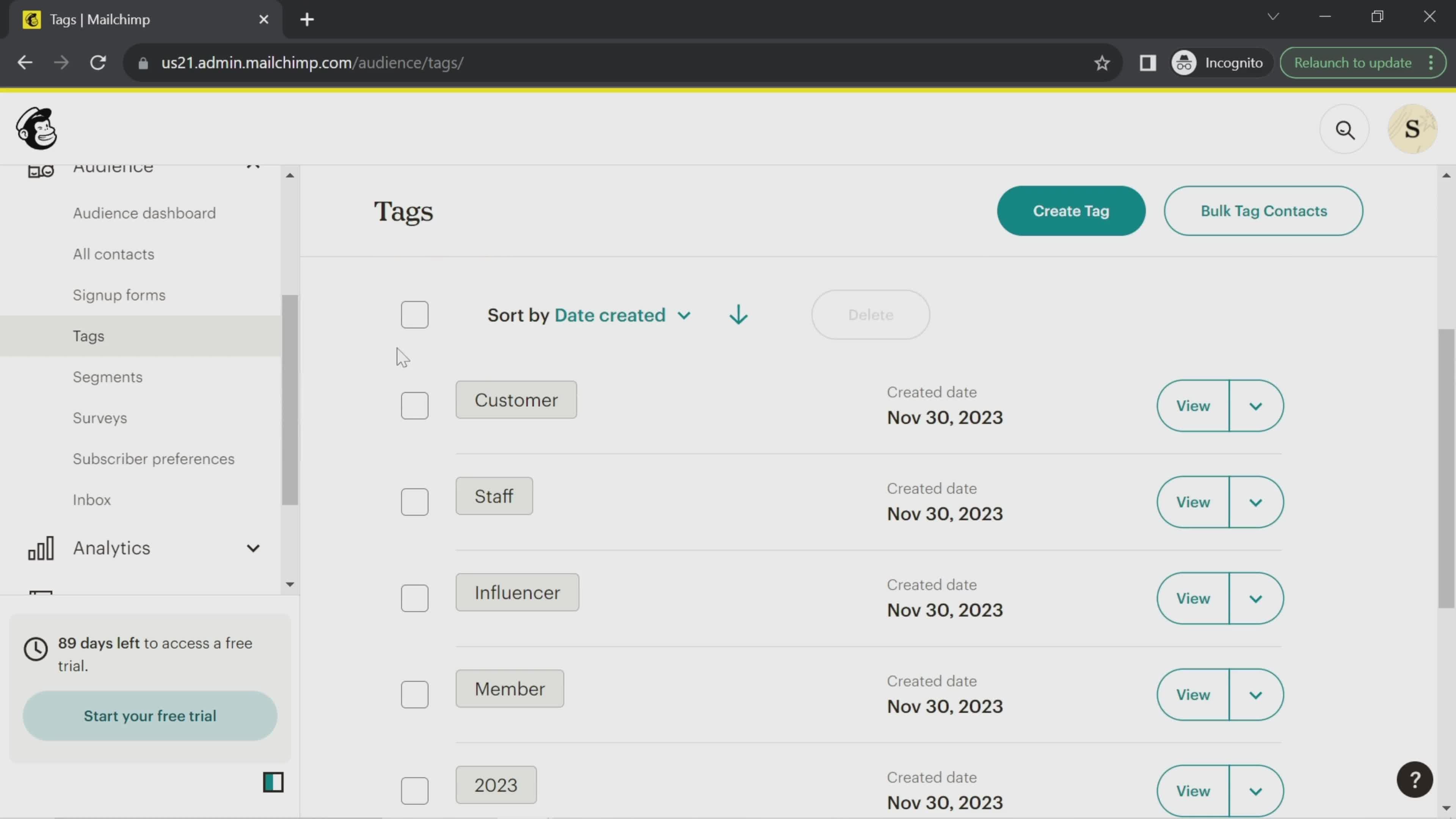Open the Tags menu item
This screenshot has width=1456, height=819.
(x=88, y=336)
